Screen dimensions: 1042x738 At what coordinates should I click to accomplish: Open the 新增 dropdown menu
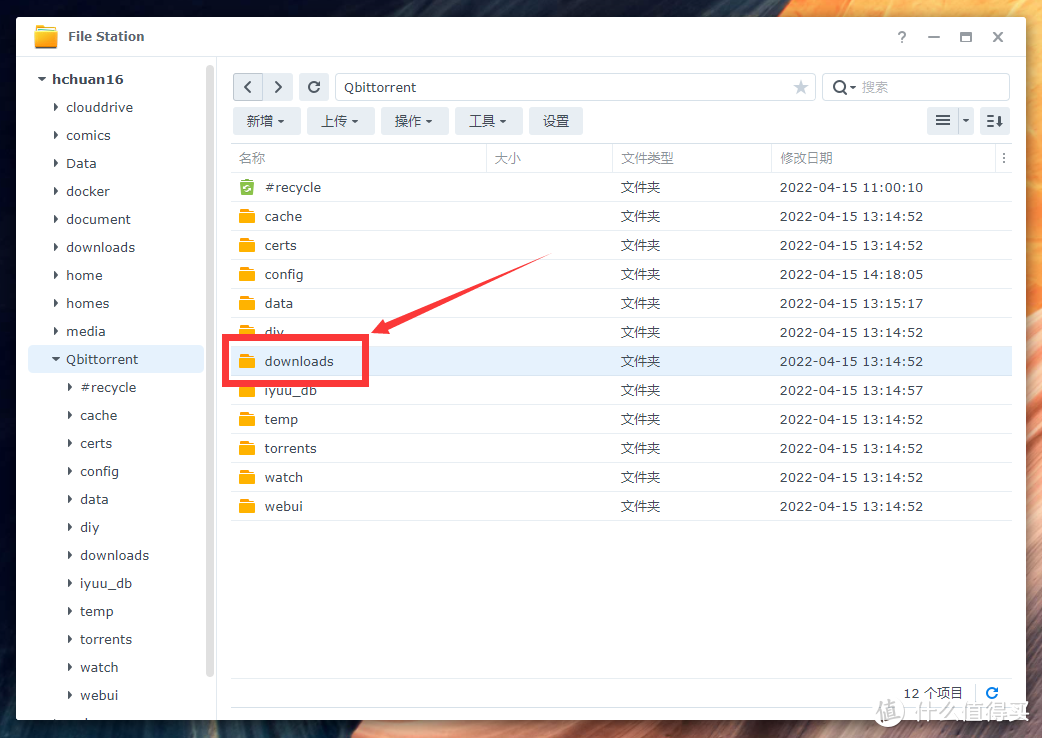266,121
